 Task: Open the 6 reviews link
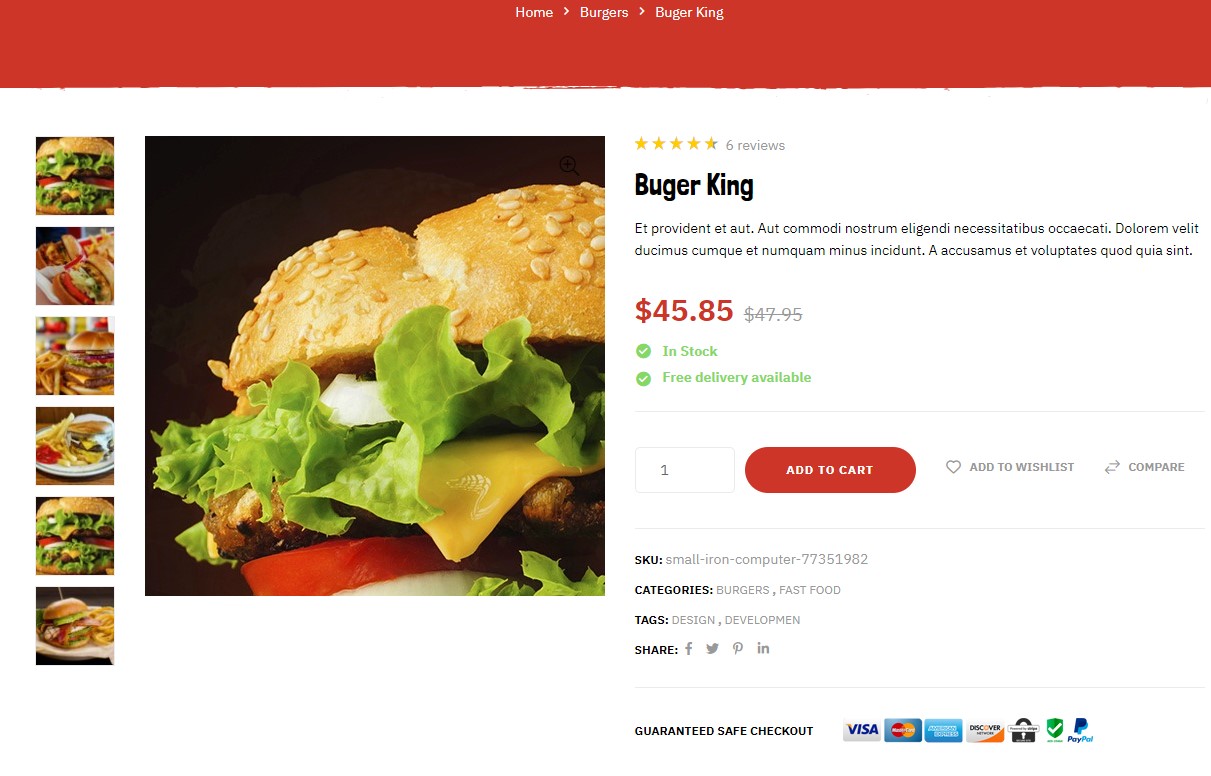coord(755,145)
